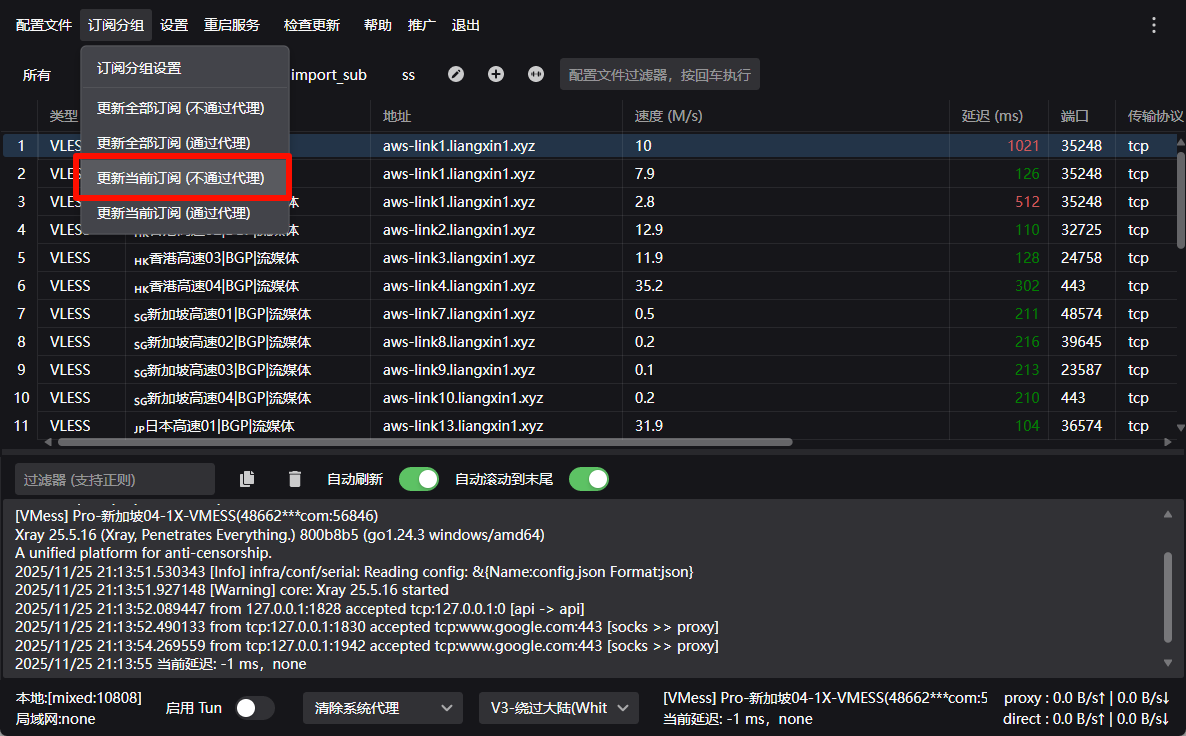Toggle the 自动刷新 switch off
This screenshot has height=736, width=1186.
(419, 479)
